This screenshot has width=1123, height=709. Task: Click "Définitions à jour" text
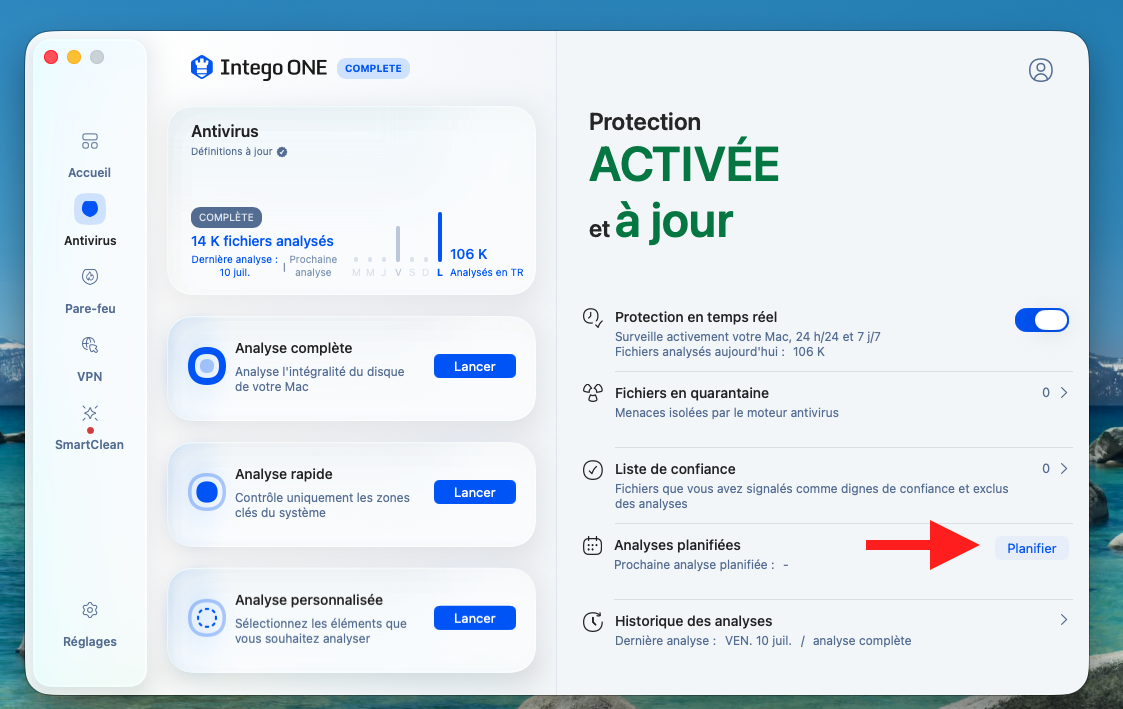coord(231,152)
